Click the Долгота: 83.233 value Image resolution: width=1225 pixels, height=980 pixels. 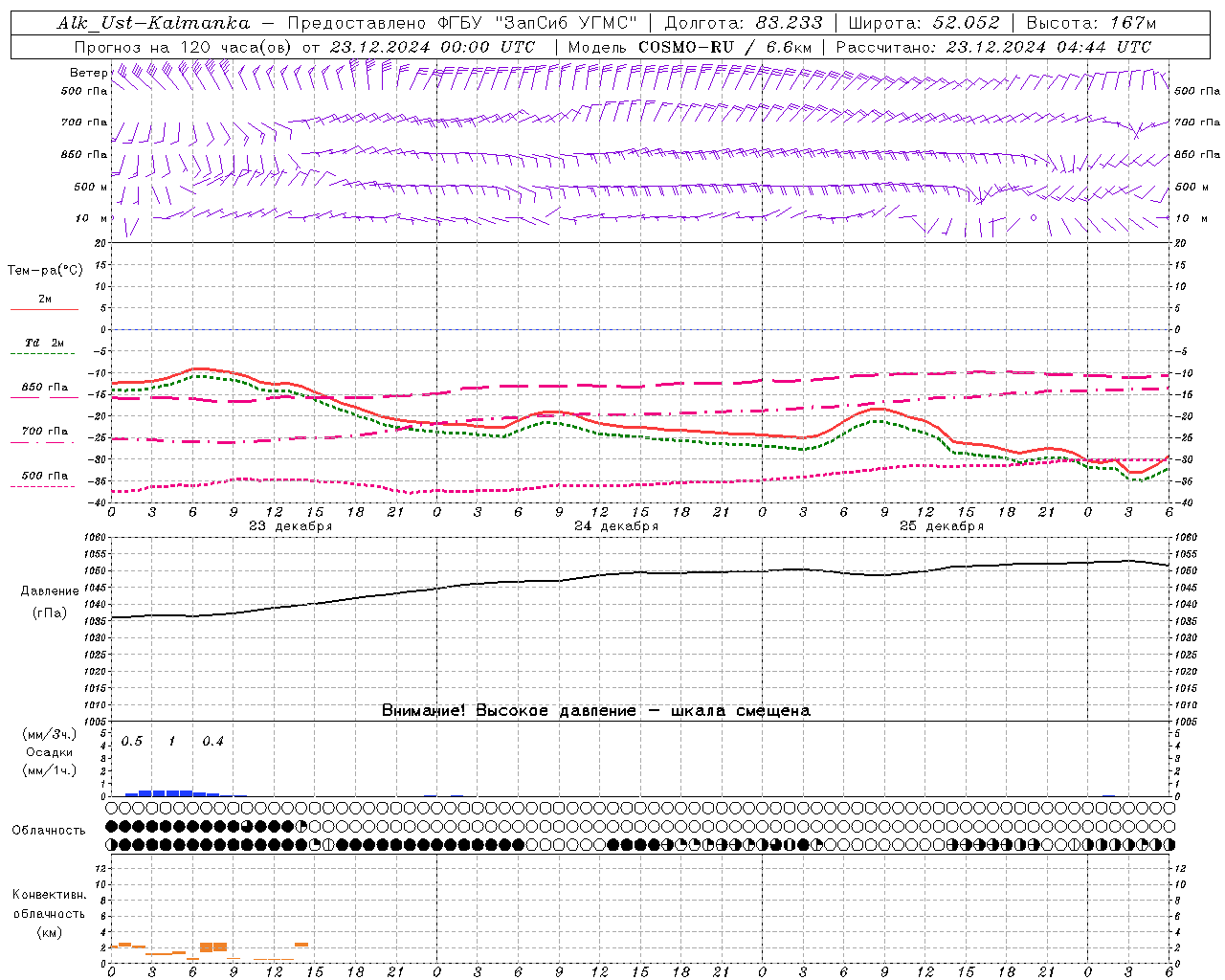click(x=744, y=23)
